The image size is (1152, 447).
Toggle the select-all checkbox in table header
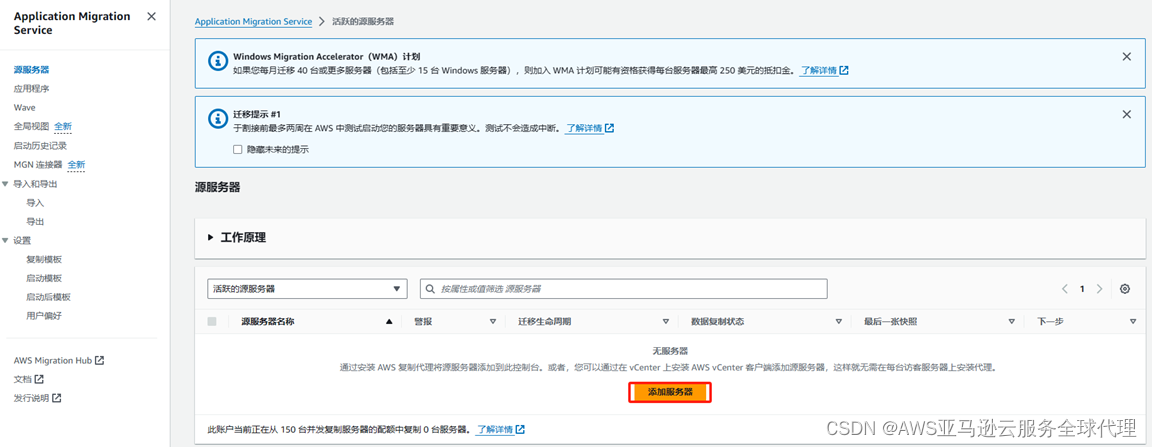(x=212, y=321)
